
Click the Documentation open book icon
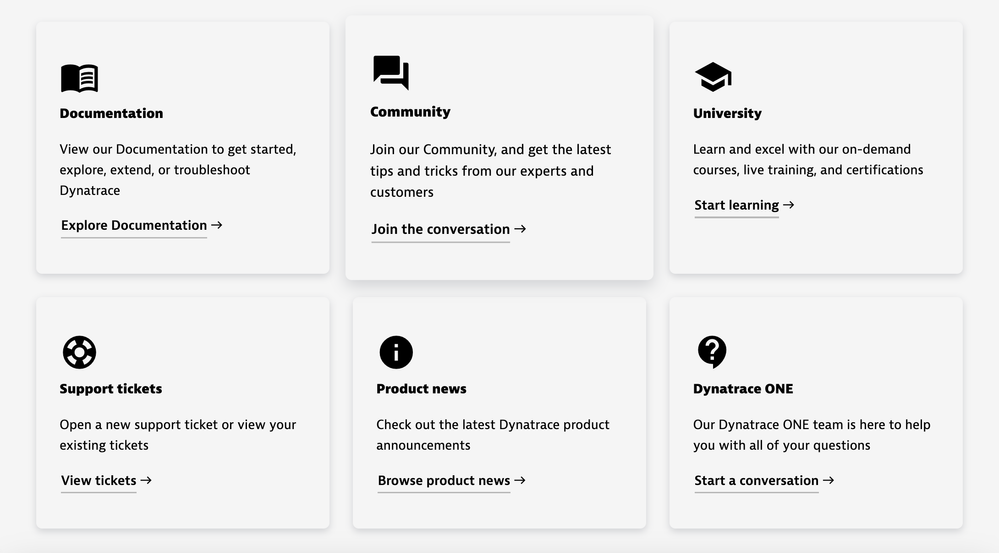click(80, 78)
